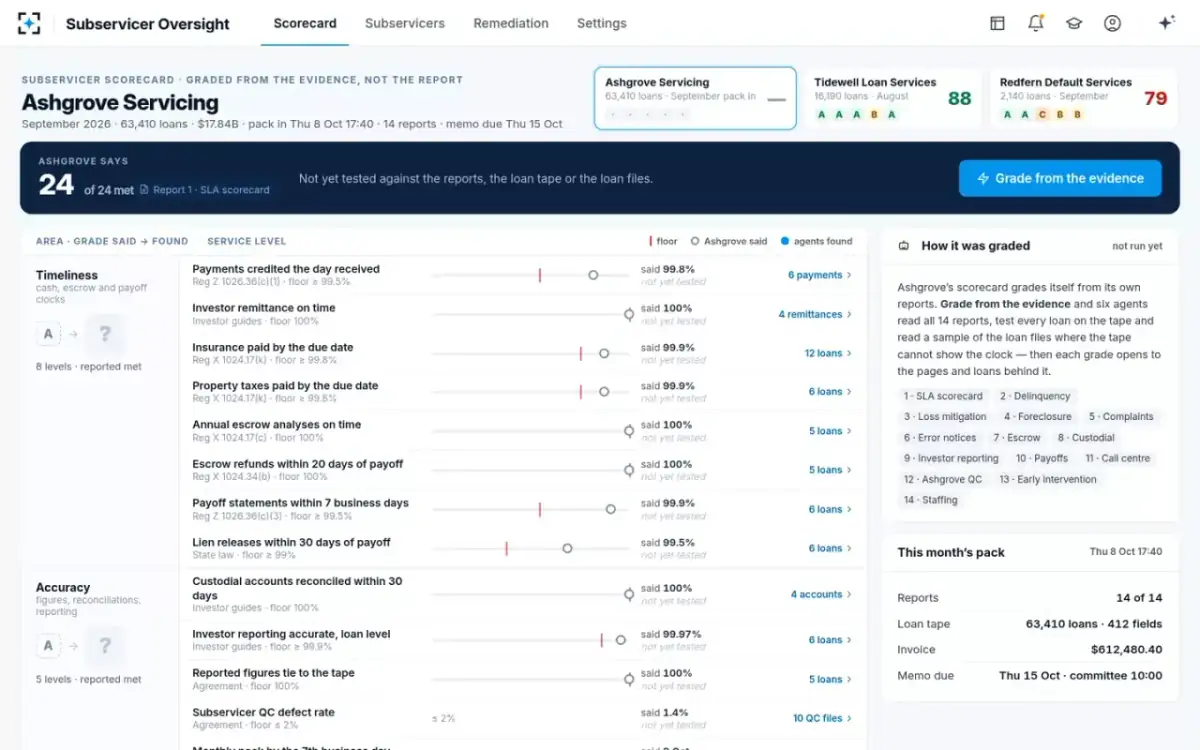Click Grade from the evidence button
1200x750 pixels.
[1060, 178]
